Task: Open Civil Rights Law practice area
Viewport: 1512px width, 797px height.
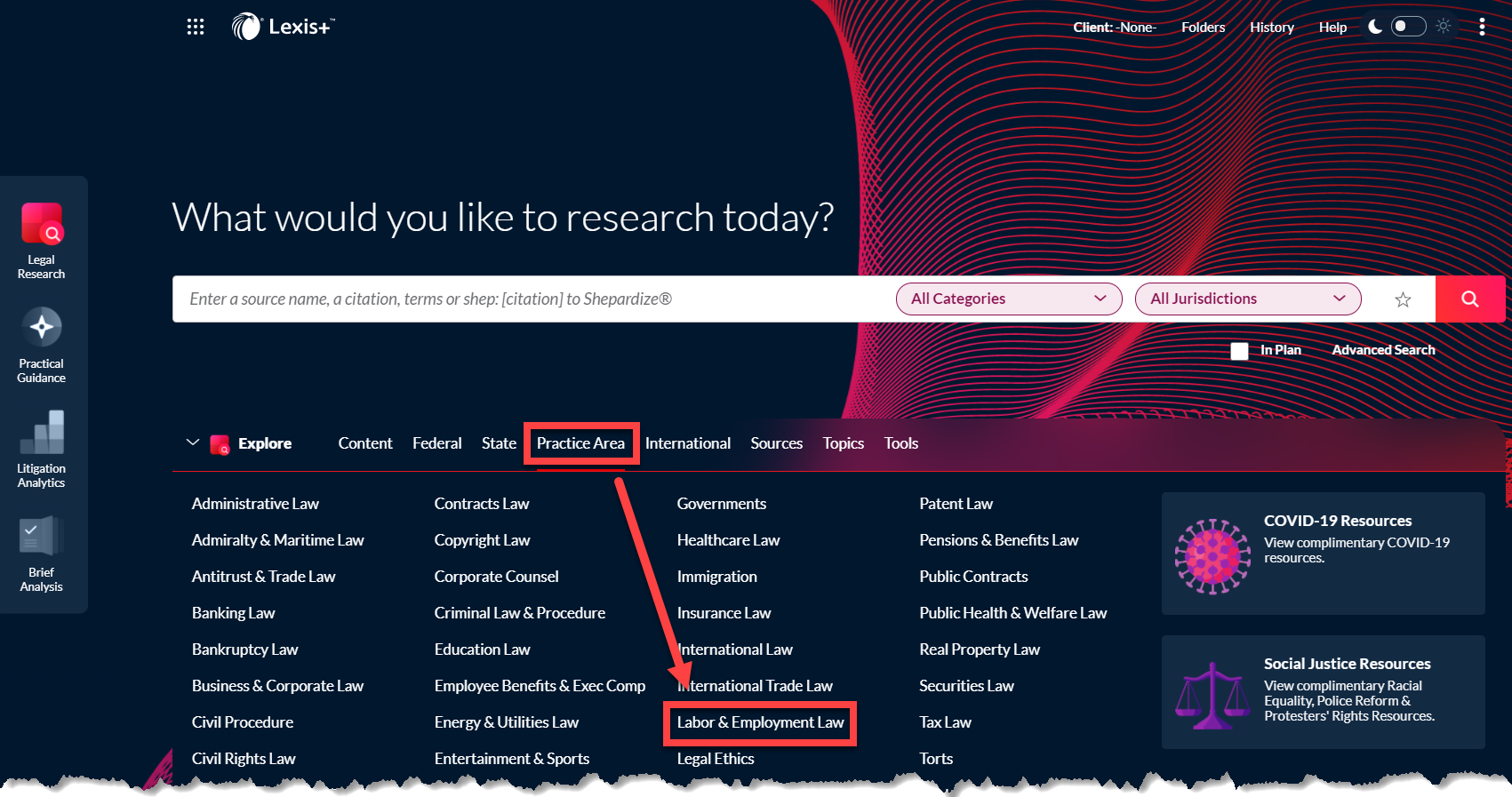Action: 244,759
